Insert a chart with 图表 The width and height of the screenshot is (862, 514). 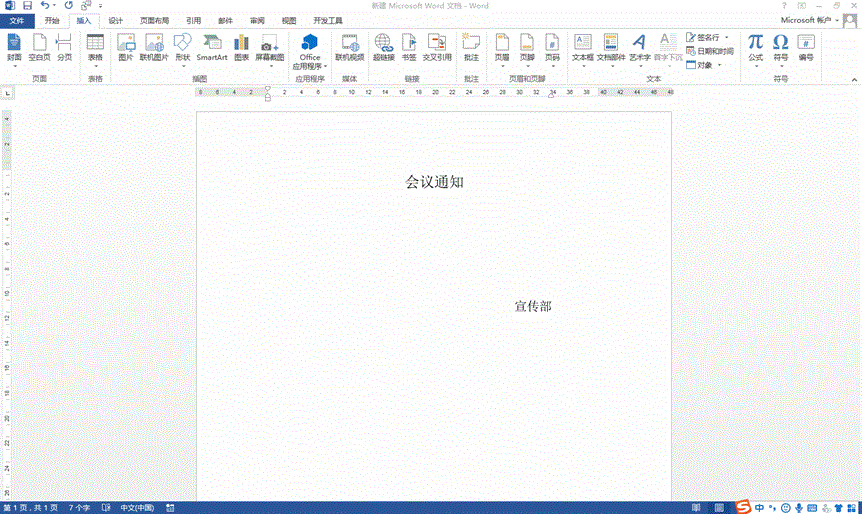tap(241, 47)
